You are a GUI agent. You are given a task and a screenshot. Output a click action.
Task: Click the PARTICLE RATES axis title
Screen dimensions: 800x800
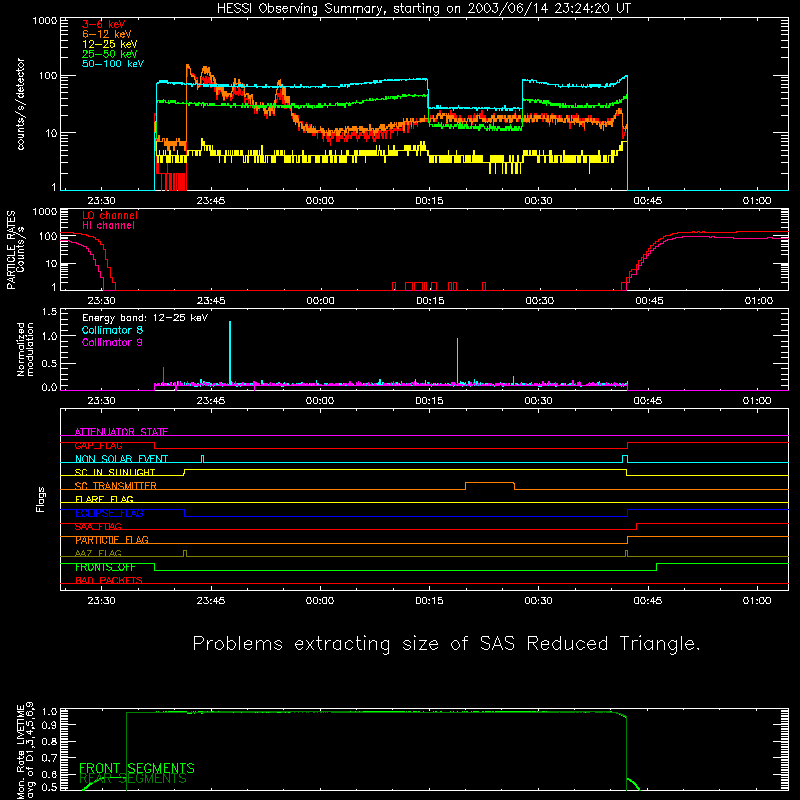tap(11, 250)
